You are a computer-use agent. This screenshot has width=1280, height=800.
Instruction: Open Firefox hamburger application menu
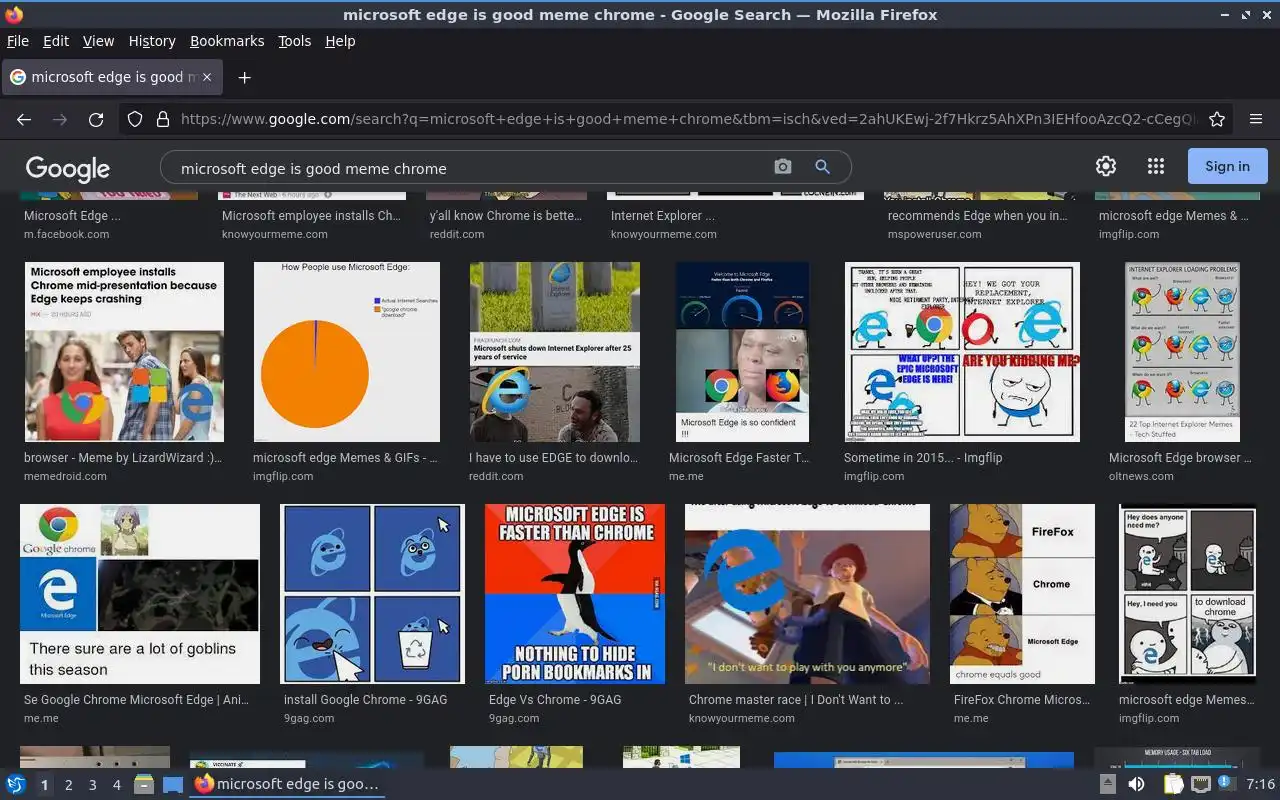point(1256,119)
